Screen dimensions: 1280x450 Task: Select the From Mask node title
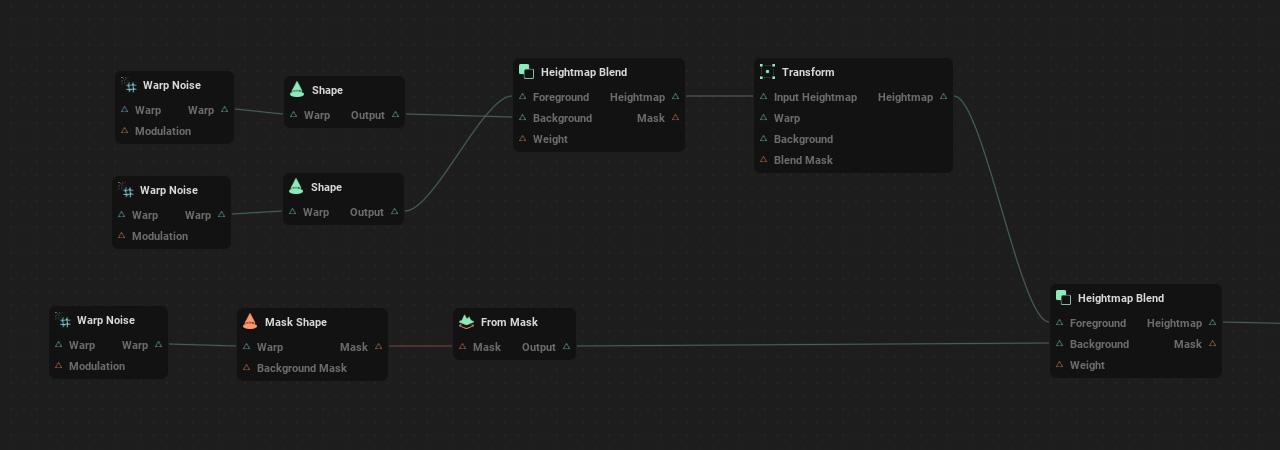coord(509,322)
